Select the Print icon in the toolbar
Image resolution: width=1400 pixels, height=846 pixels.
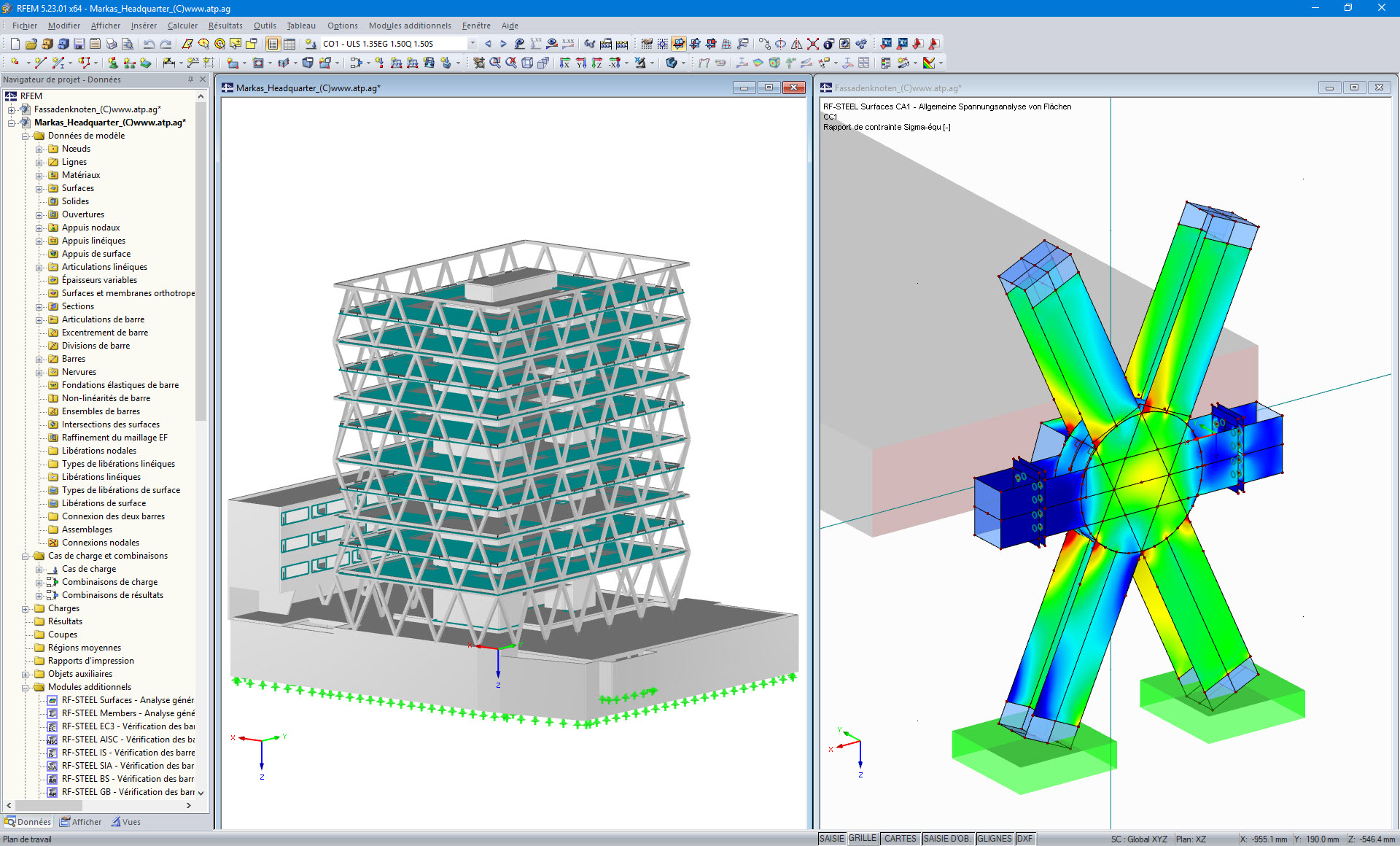pos(110,44)
